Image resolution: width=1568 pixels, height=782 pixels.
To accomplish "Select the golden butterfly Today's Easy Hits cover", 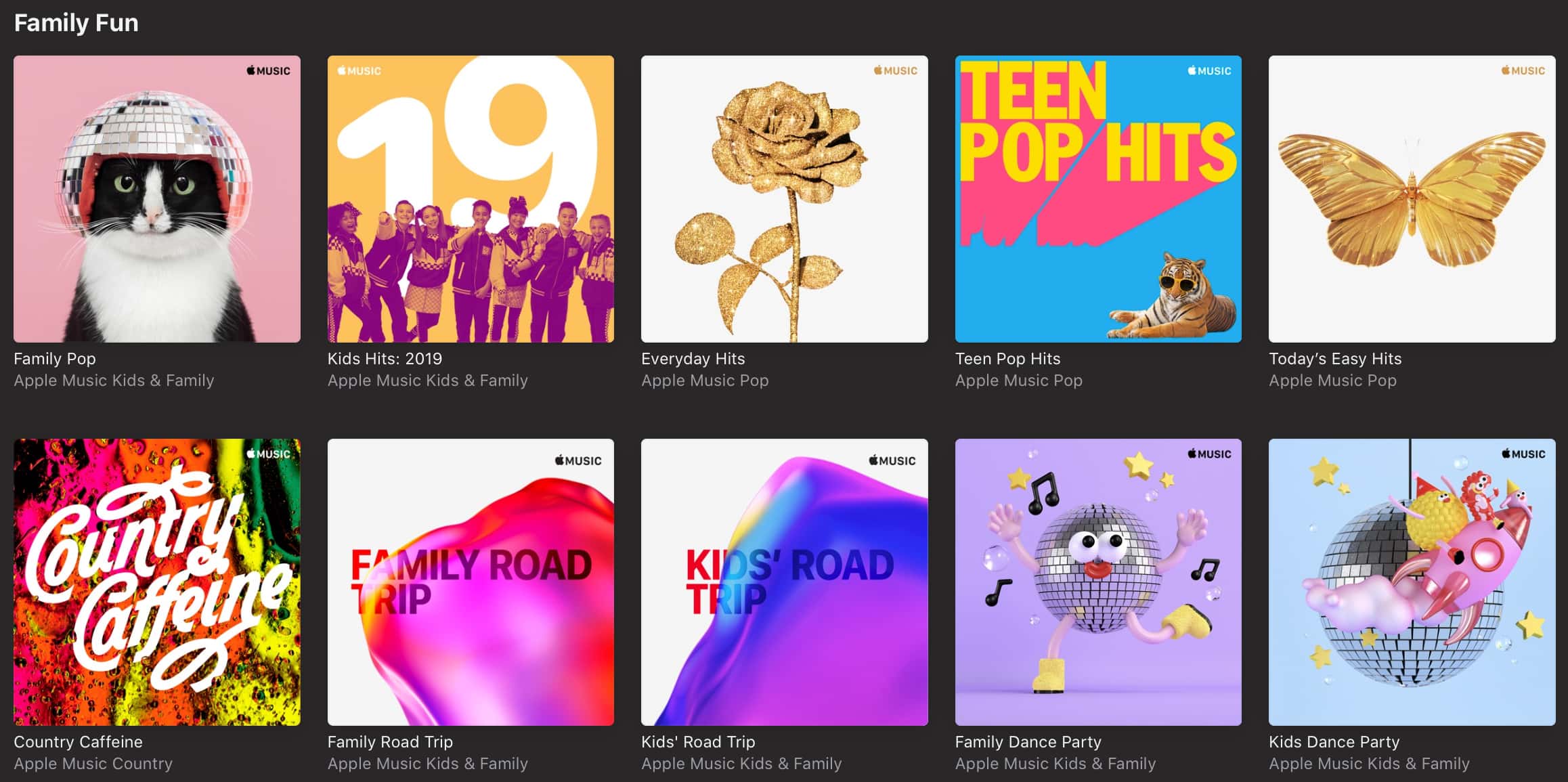I will (x=1412, y=199).
